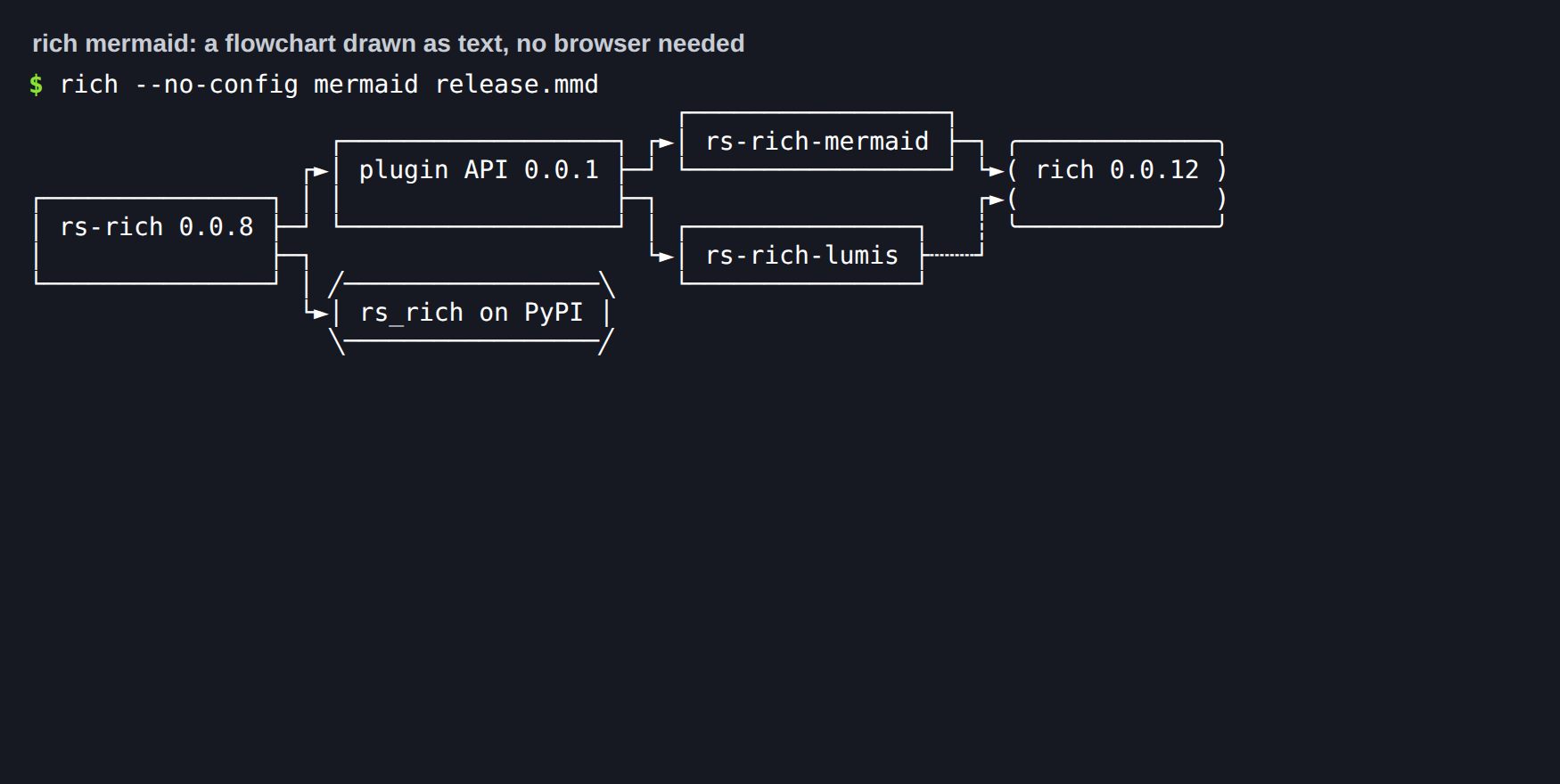Click the command 'rich --no-config mermaid release.mmd'
Viewport: 1560px width, 784px height.
point(329,85)
